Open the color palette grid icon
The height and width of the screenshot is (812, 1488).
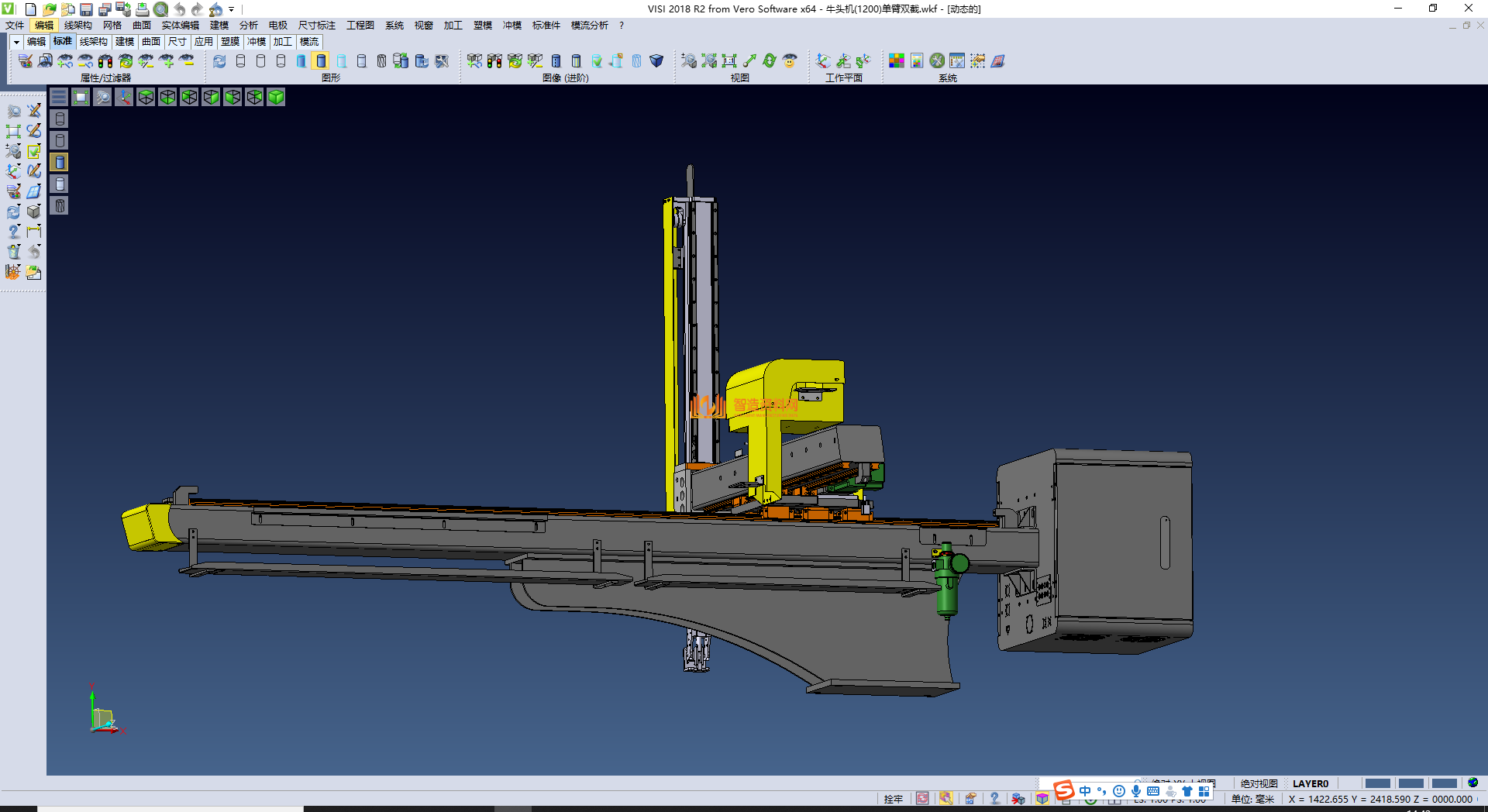point(897,60)
